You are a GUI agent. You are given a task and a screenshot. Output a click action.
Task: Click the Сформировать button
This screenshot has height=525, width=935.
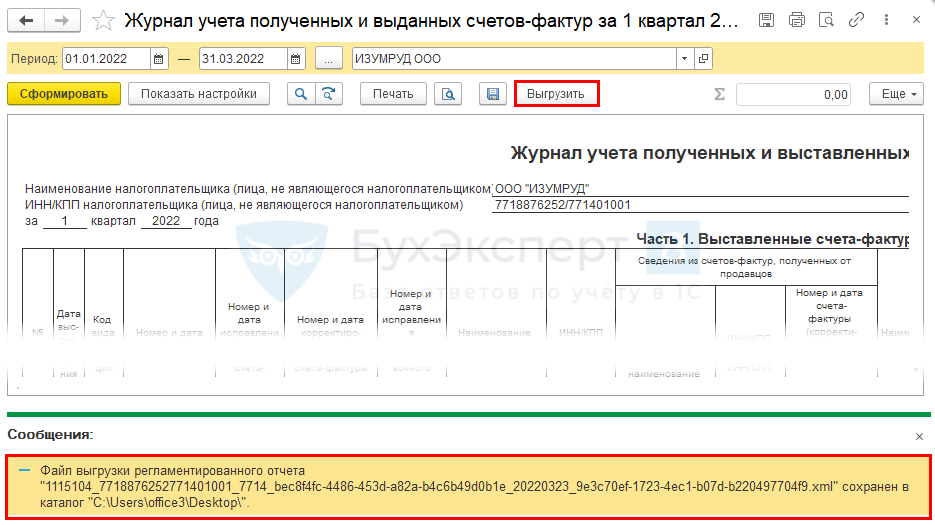[x=64, y=94]
